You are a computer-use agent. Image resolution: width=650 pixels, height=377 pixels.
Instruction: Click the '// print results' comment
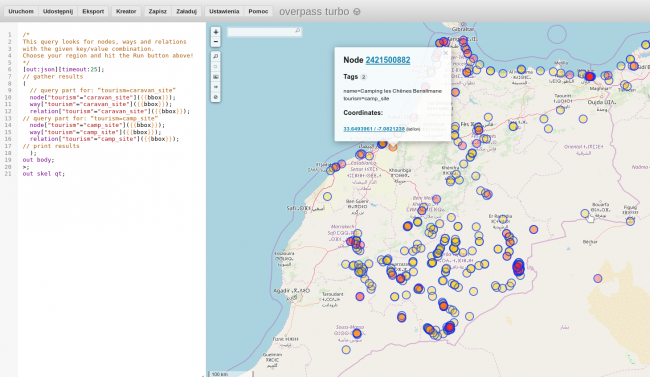(x=51, y=146)
